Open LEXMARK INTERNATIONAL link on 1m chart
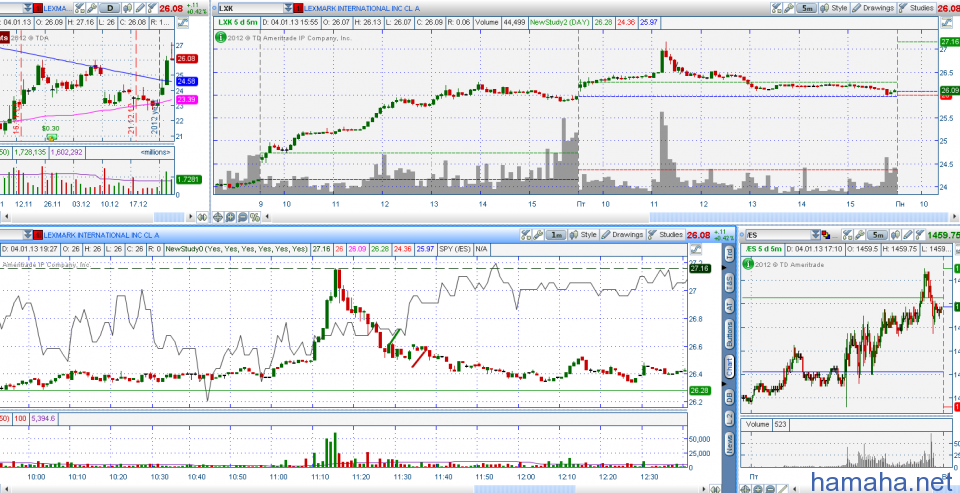Image resolution: width=960 pixels, height=493 pixels. [101, 235]
